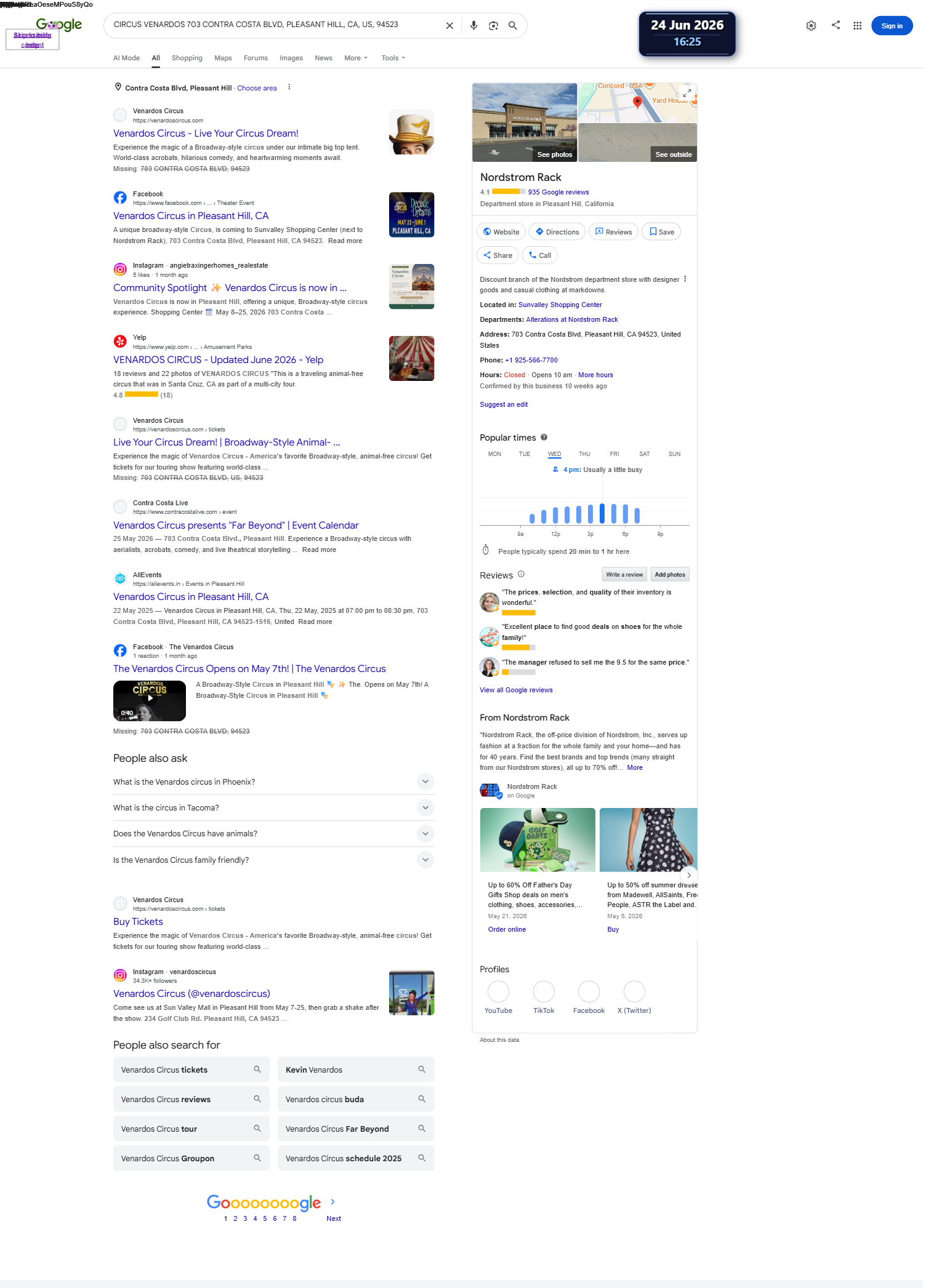The image size is (934, 1288).
Task: Save Nordstrom Rack to your lists
Action: (x=661, y=232)
